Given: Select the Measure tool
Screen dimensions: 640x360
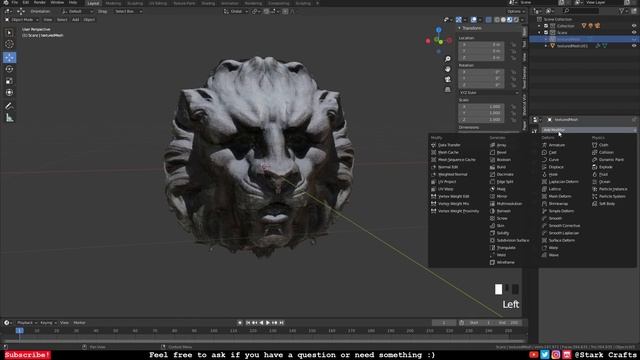Looking at the screenshot, I should [x=9, y=118].
